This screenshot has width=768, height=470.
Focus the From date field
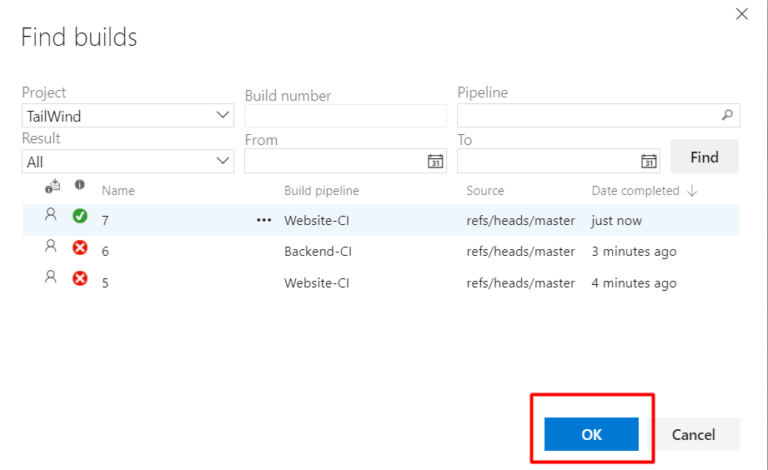[345, 161]
